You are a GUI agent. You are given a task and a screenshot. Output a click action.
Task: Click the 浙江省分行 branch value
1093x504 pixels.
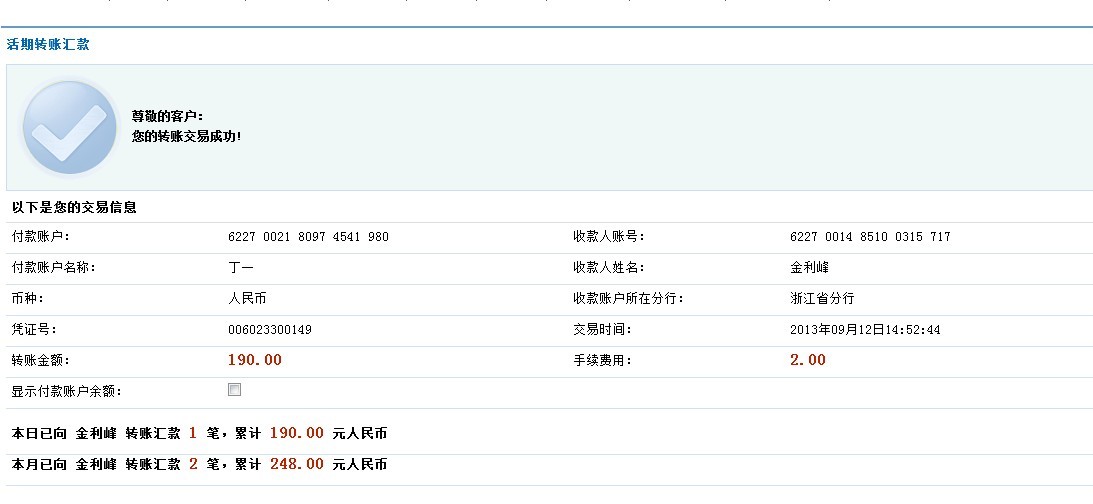(x=822, y=299)
